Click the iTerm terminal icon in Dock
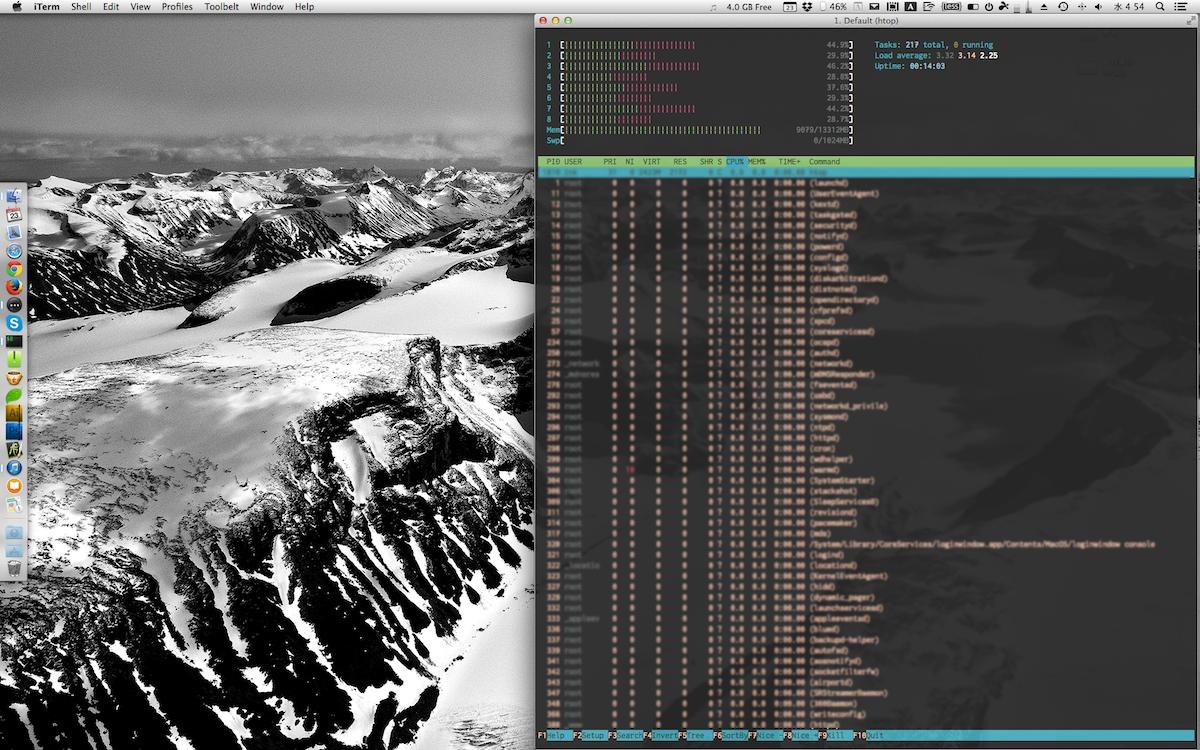The width and height of the screenshot is (1200, 750). pos(14,341)
